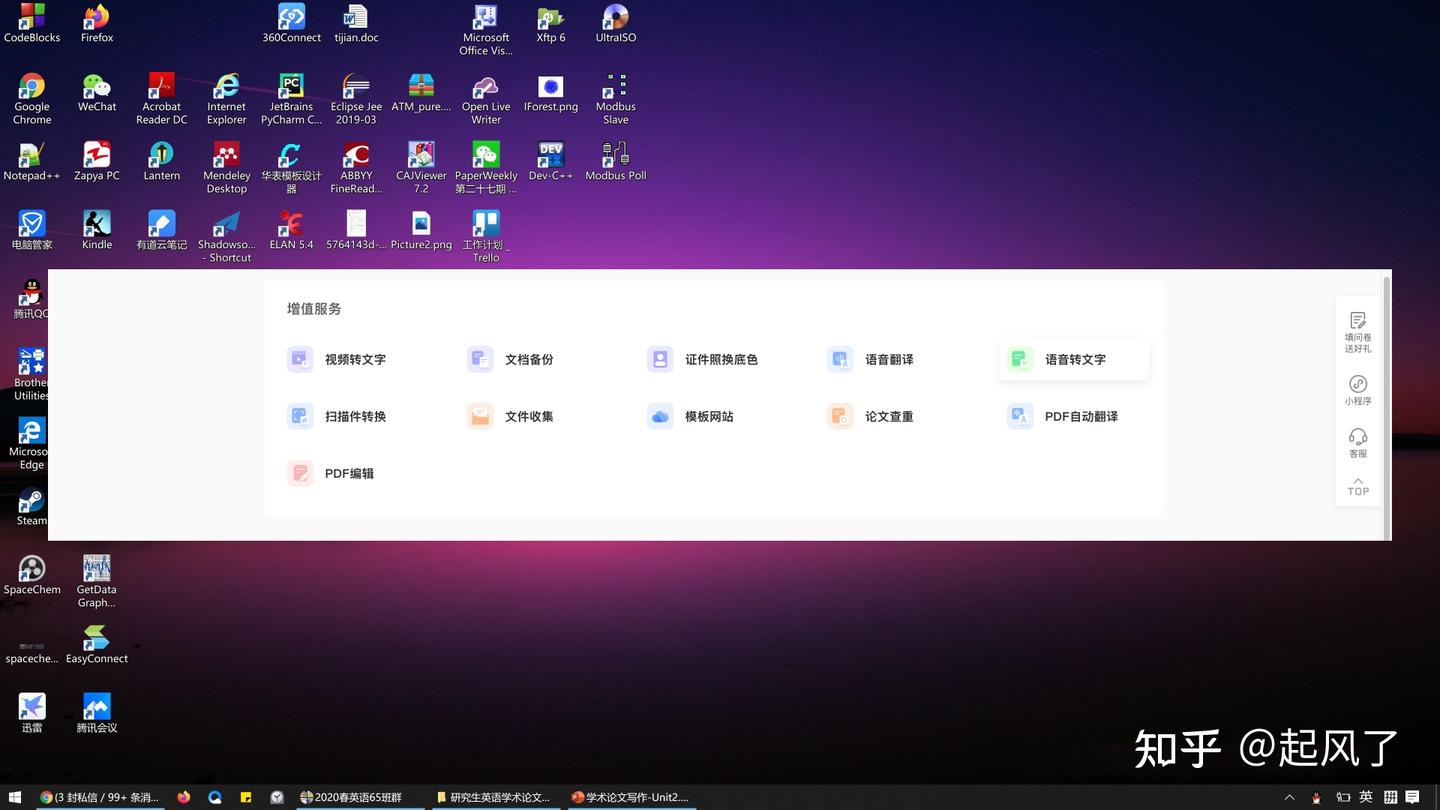Open Windows Start menu
The image size is (1440, 810).
15,797
